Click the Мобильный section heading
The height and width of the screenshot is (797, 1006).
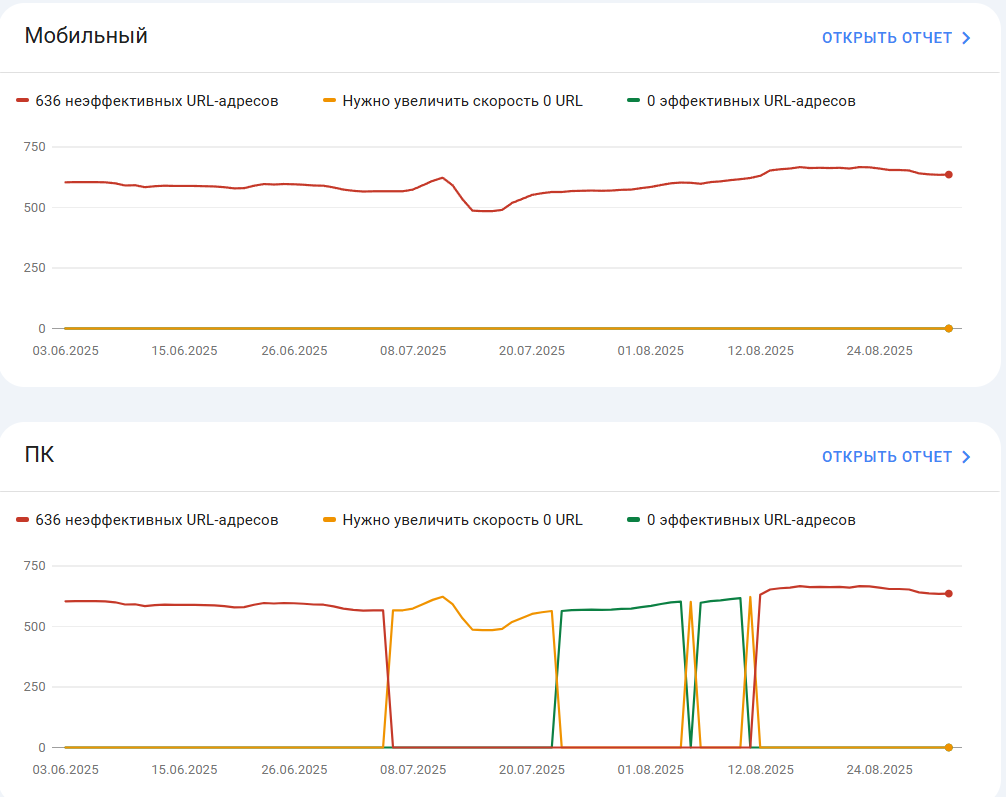pyautogui.click(x=86, y=36)
